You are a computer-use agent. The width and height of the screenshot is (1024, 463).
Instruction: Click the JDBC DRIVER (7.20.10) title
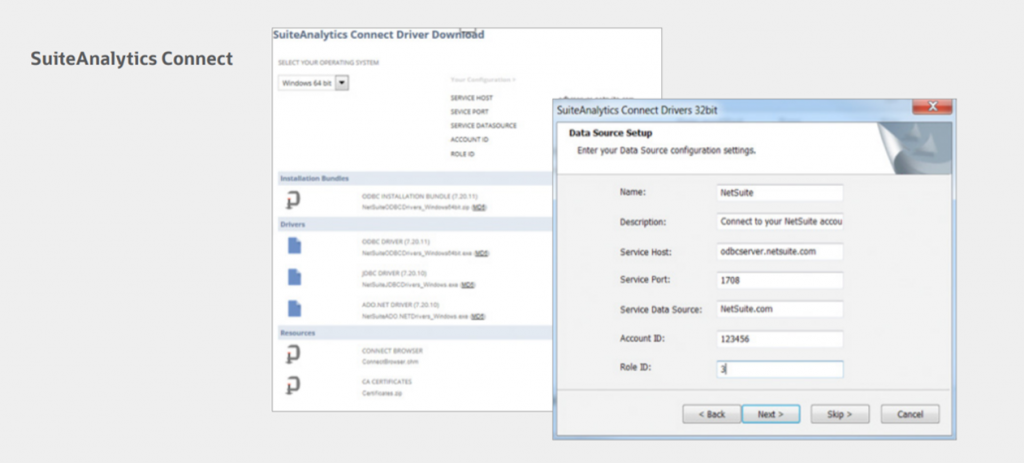click(395, 273)
